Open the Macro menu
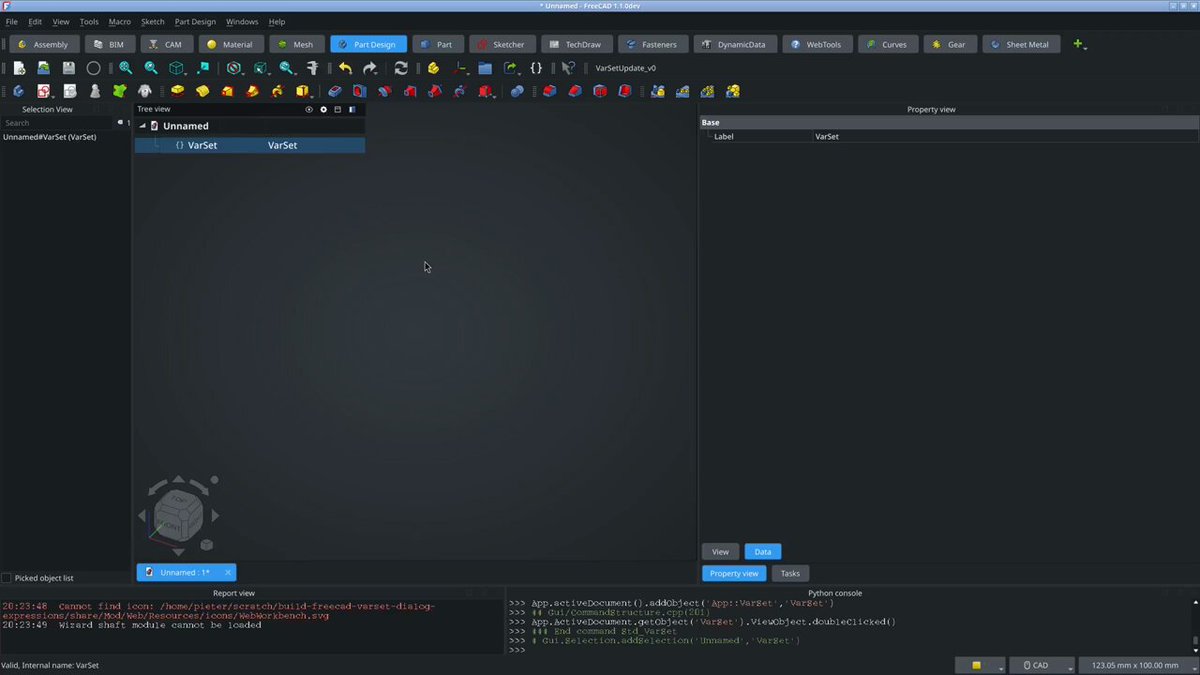The image size is (1200, 675). 119,21
